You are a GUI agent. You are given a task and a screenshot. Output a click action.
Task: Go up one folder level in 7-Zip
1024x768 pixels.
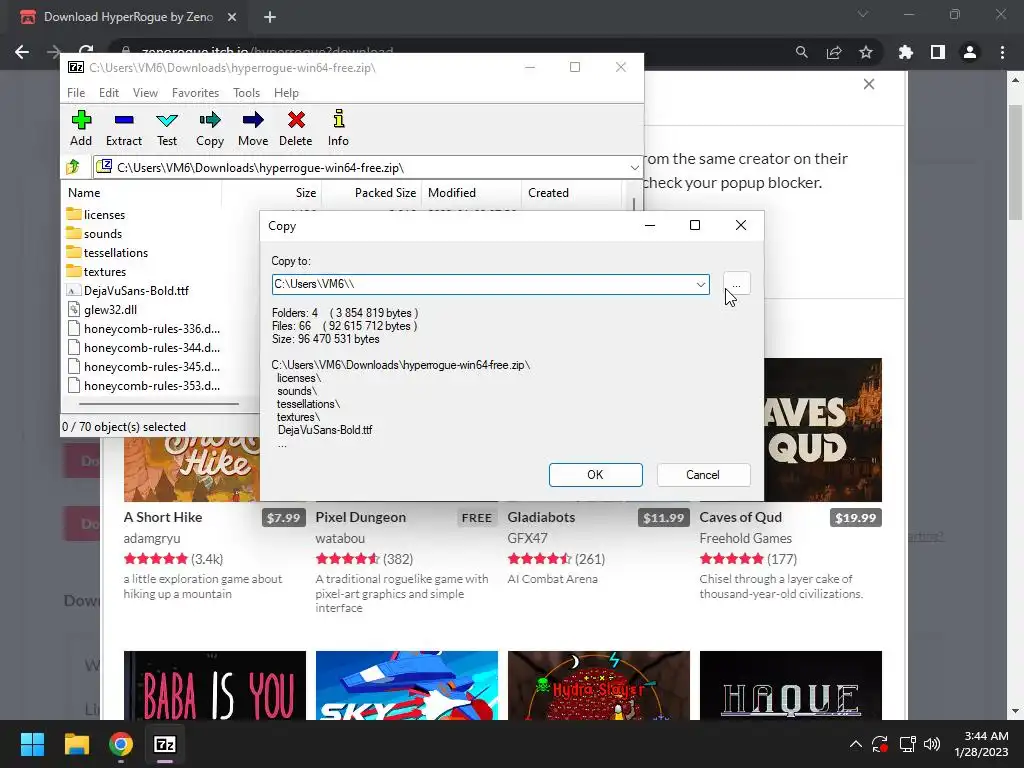tap(73, 167)
